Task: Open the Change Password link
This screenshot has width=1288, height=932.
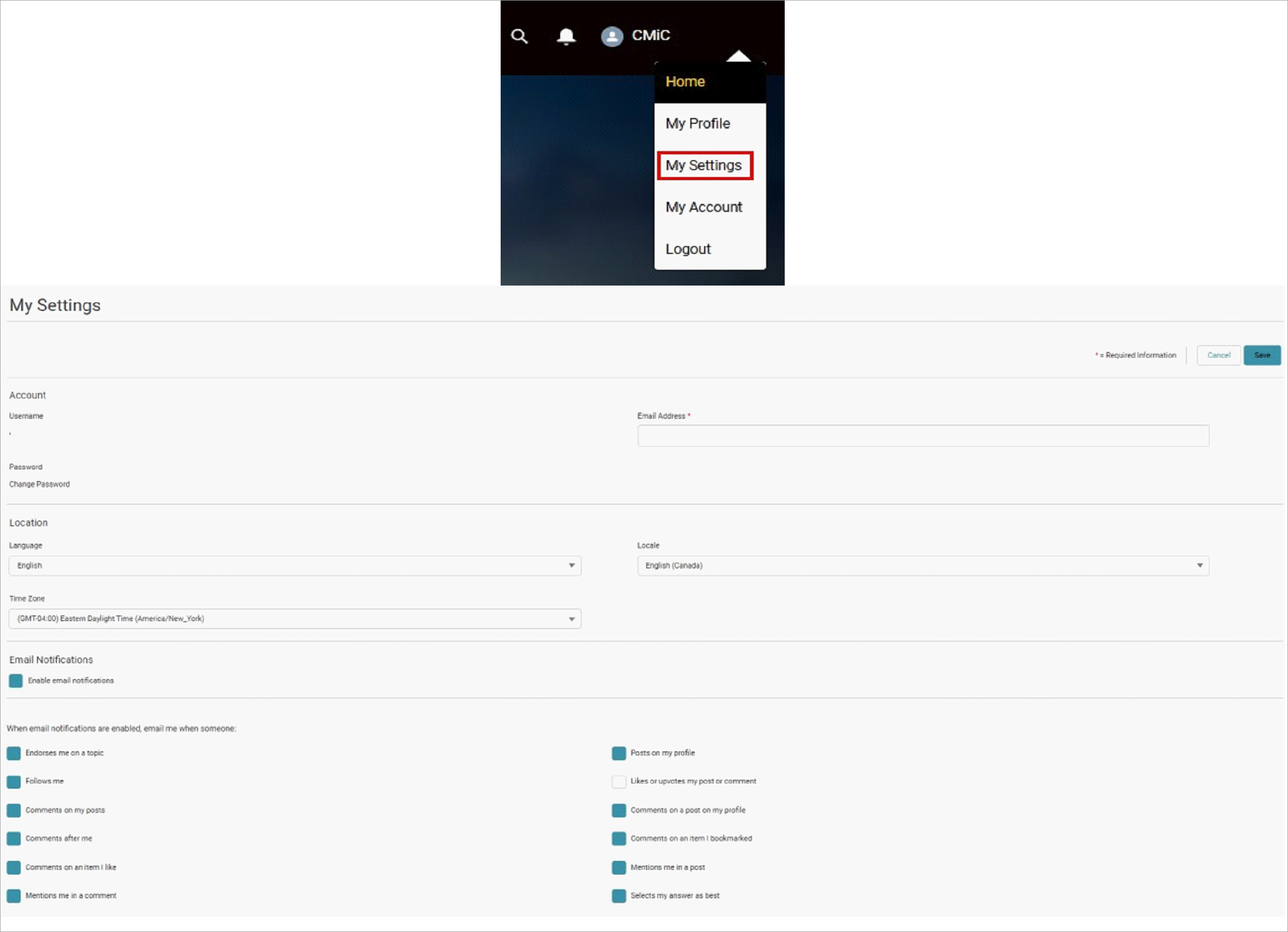Action: [38, 484]
